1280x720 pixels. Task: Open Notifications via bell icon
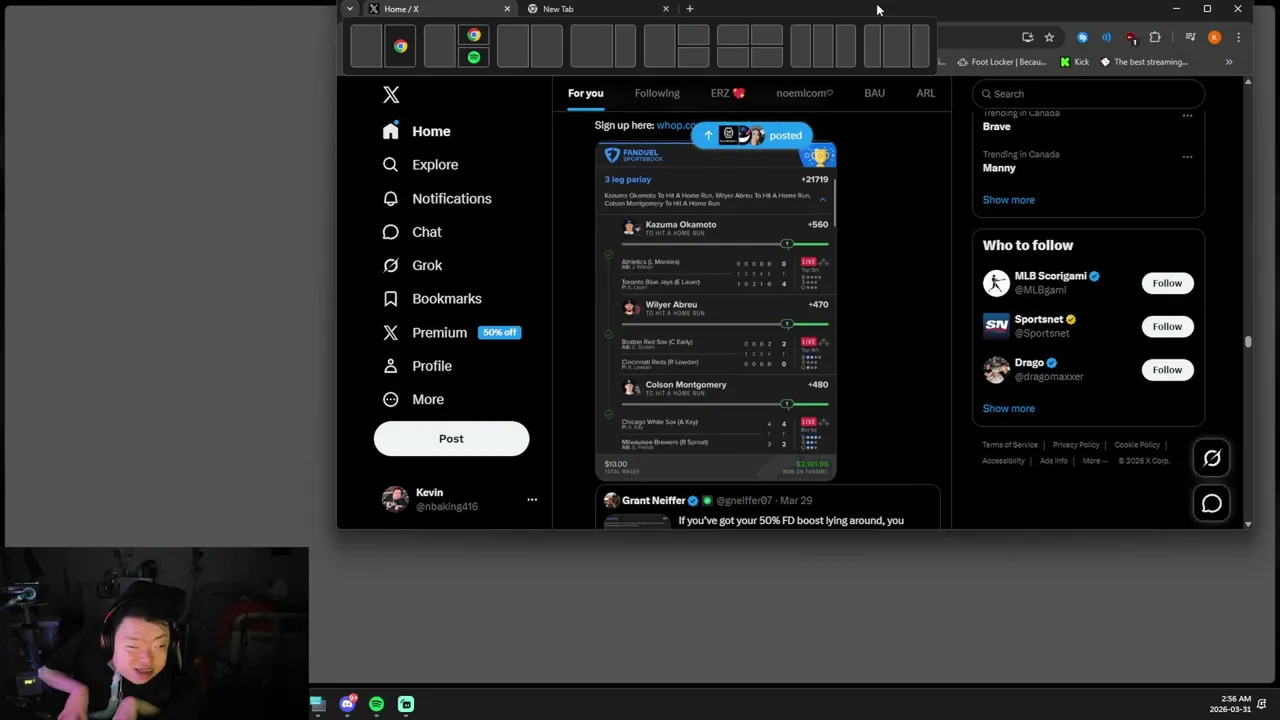(x=391, y=198)
